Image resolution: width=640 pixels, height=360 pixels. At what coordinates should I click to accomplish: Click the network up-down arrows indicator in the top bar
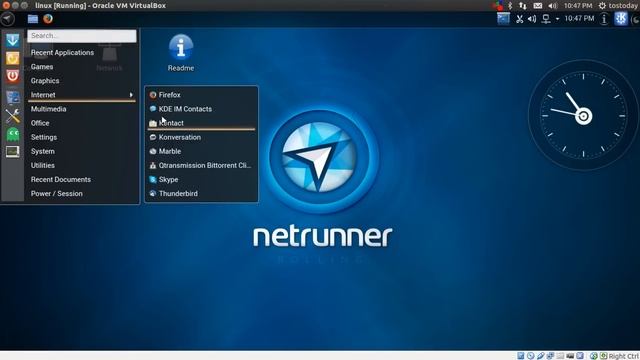(522, 6)
